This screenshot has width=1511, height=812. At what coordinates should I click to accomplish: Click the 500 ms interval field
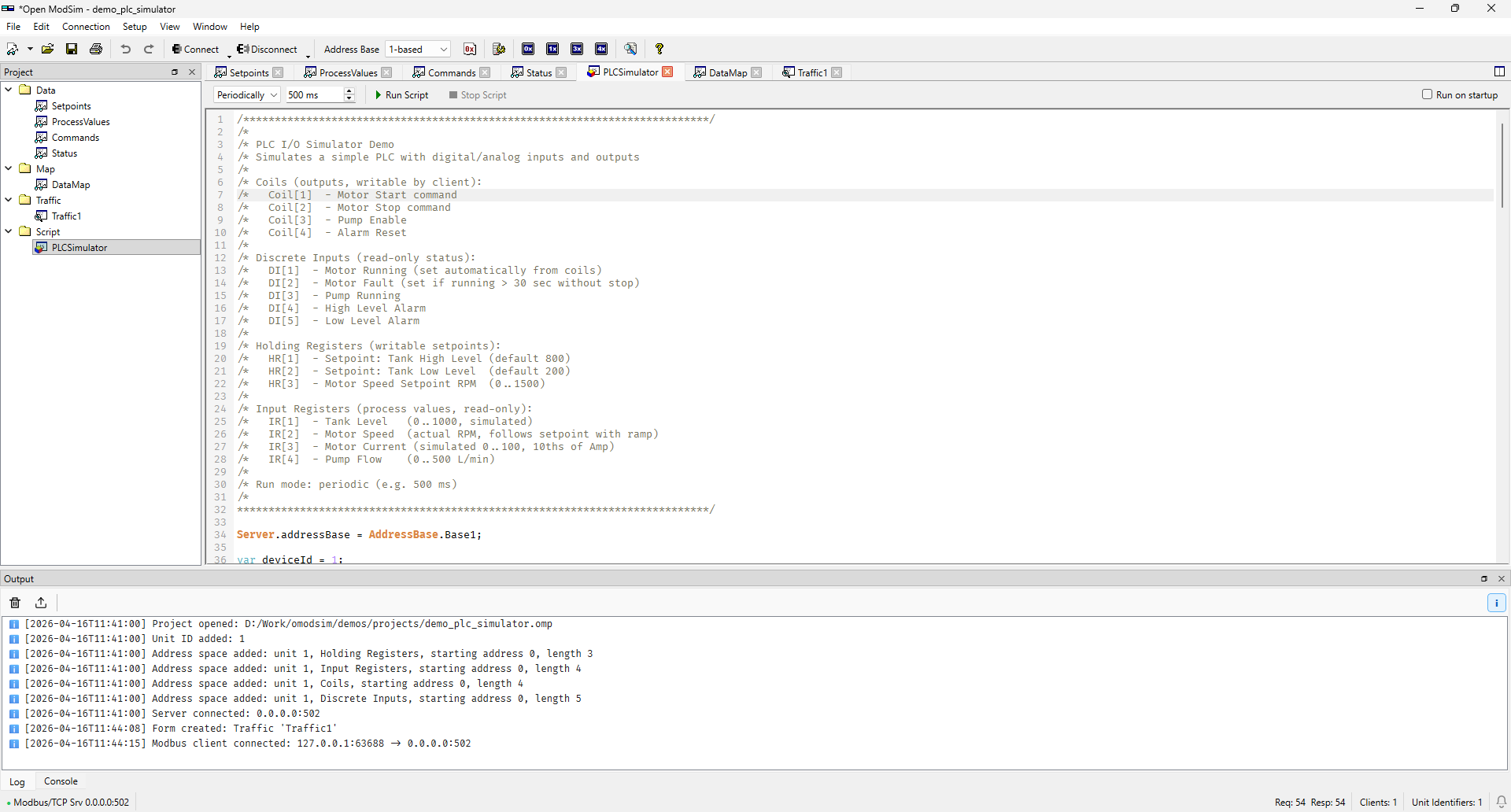[315, 94]
